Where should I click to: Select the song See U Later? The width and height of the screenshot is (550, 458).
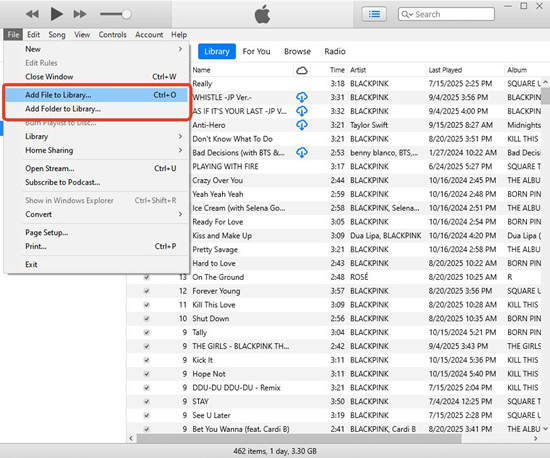point(211,415)
